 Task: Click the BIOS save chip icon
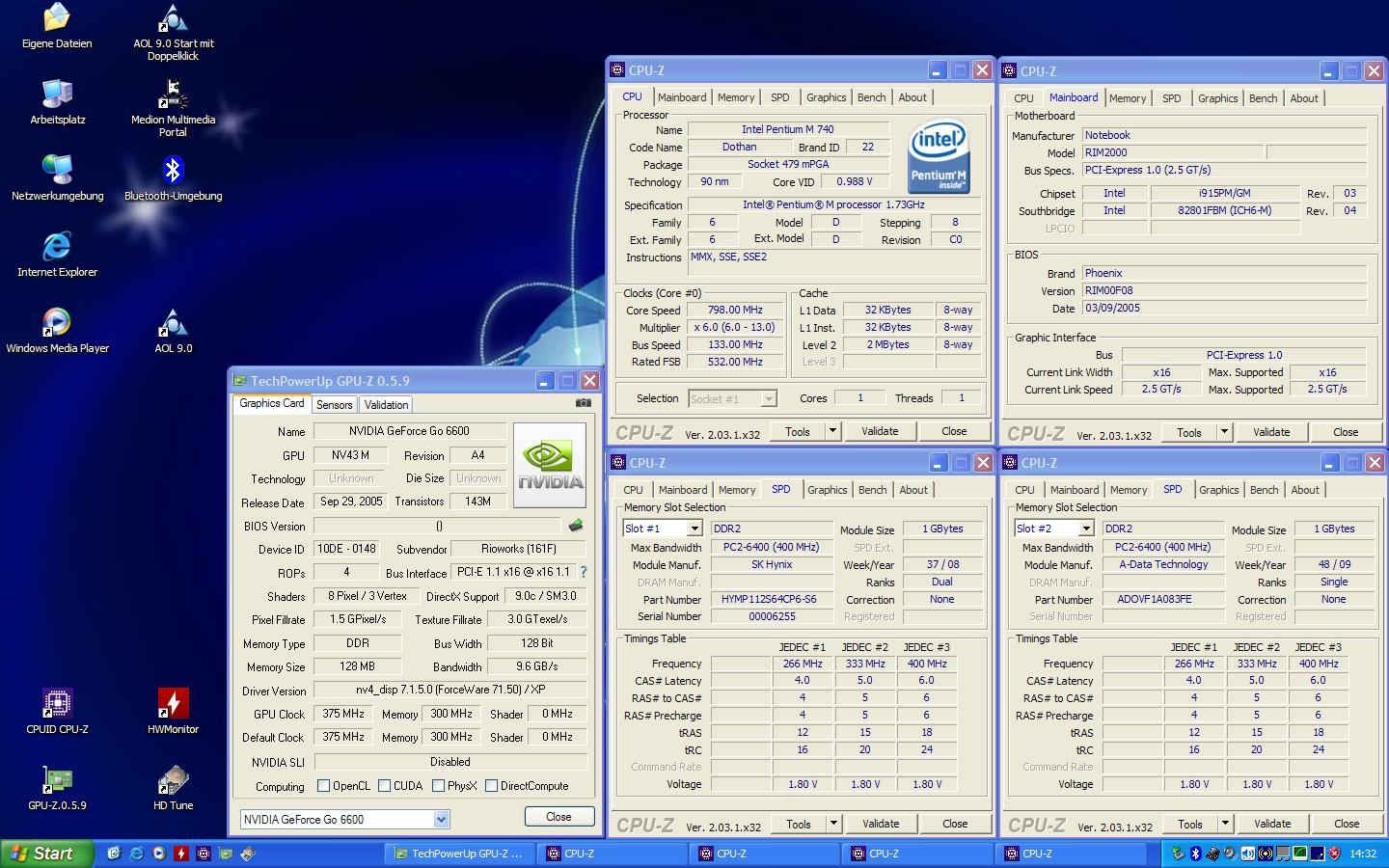pos(576,526)
